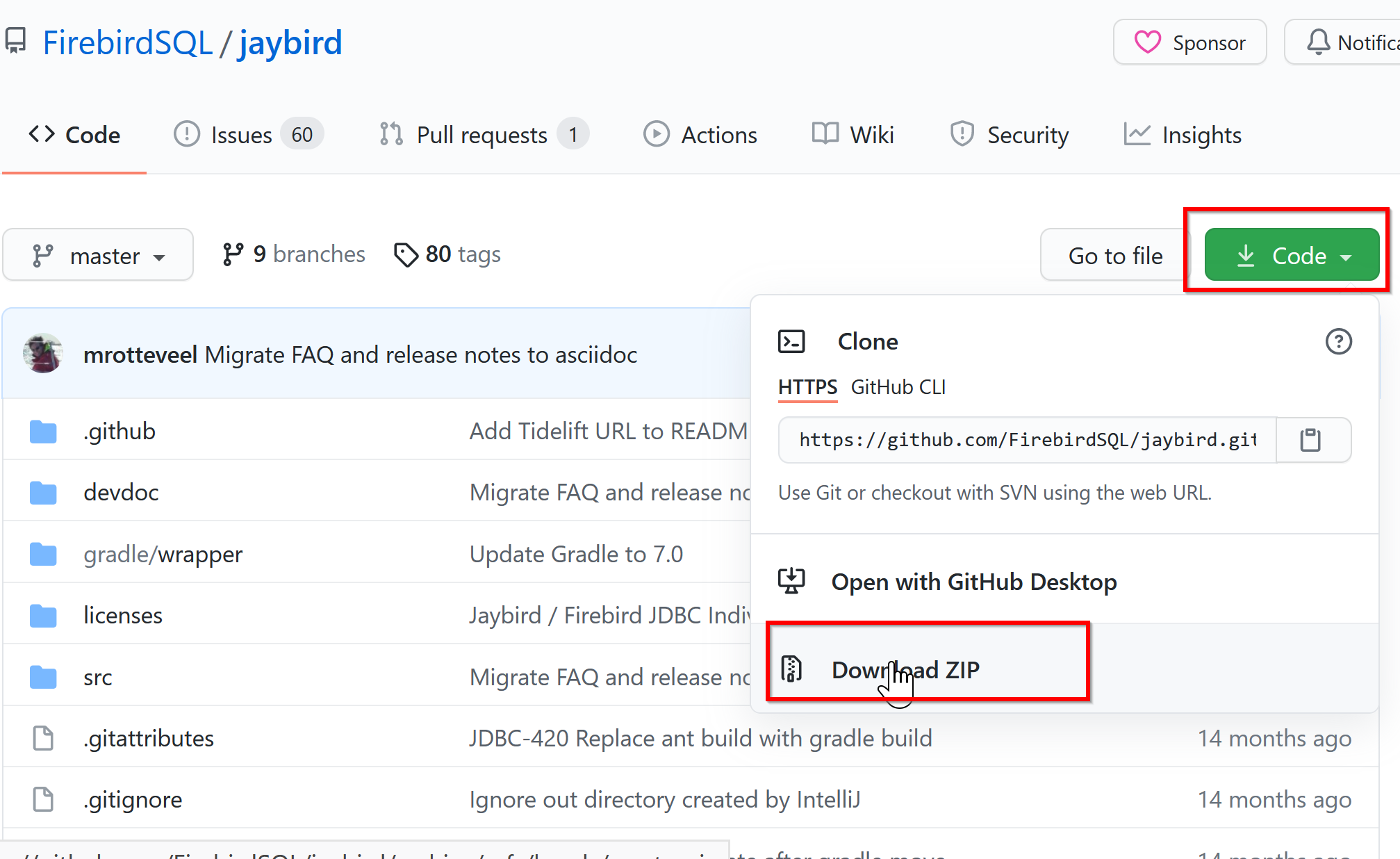The width and height of the screenshot is (1400, 859).
Task: Click the Code dropdown button
Action: click(x=1291, y=254)
